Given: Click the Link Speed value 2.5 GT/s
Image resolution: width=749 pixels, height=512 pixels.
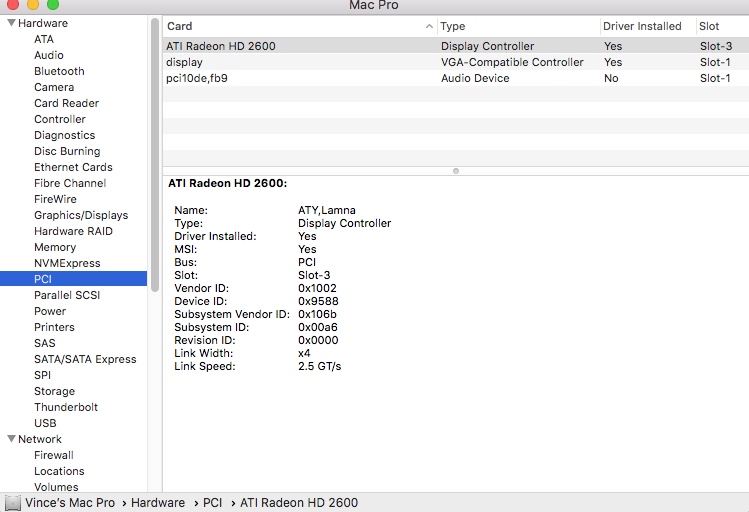Looking at the screenshot, I should click(320, 366).
